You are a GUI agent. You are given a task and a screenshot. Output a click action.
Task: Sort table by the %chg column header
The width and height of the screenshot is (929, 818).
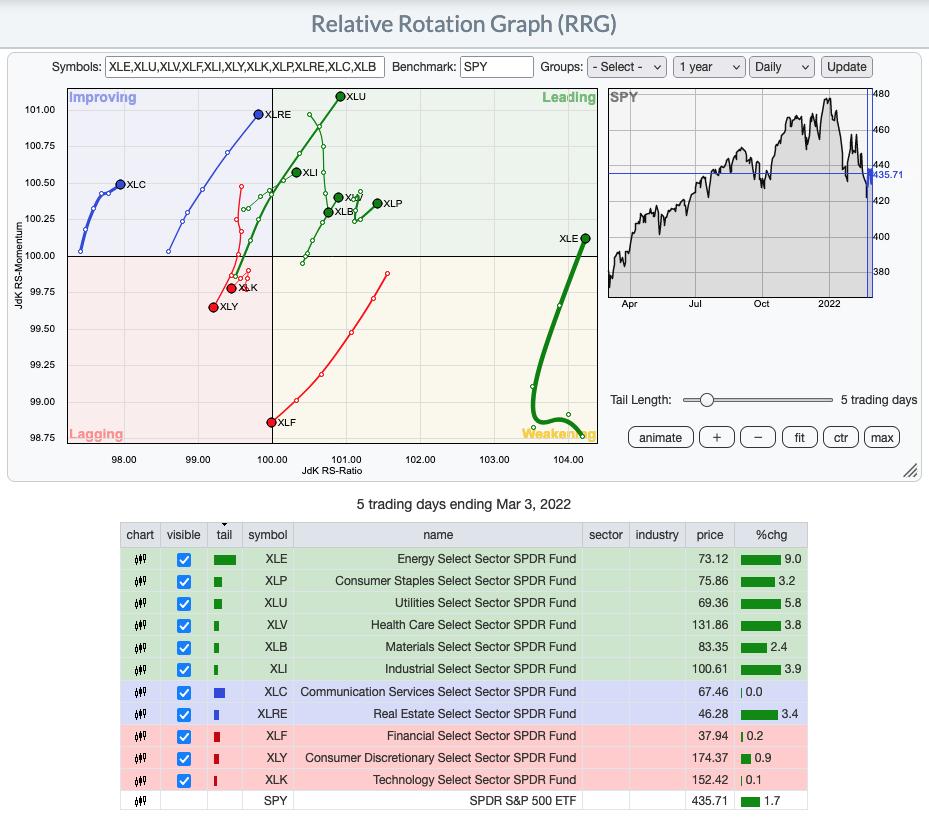coord(771,535)
